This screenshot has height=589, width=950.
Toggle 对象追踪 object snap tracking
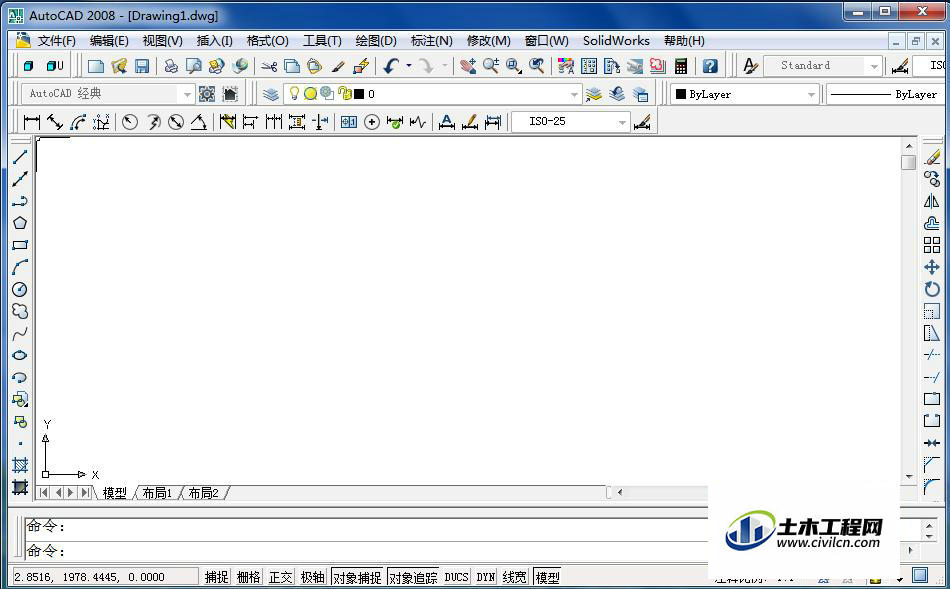(413, 577)
